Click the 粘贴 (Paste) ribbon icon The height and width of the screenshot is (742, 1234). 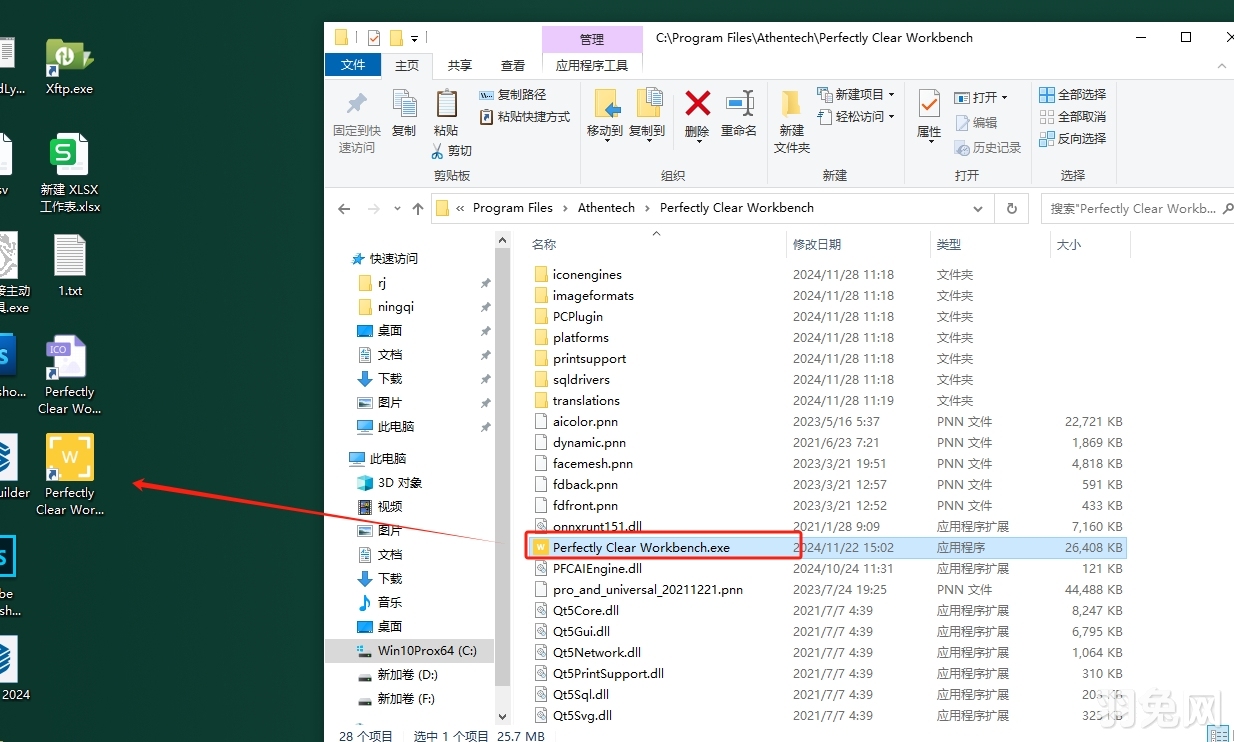click(446, 112)
